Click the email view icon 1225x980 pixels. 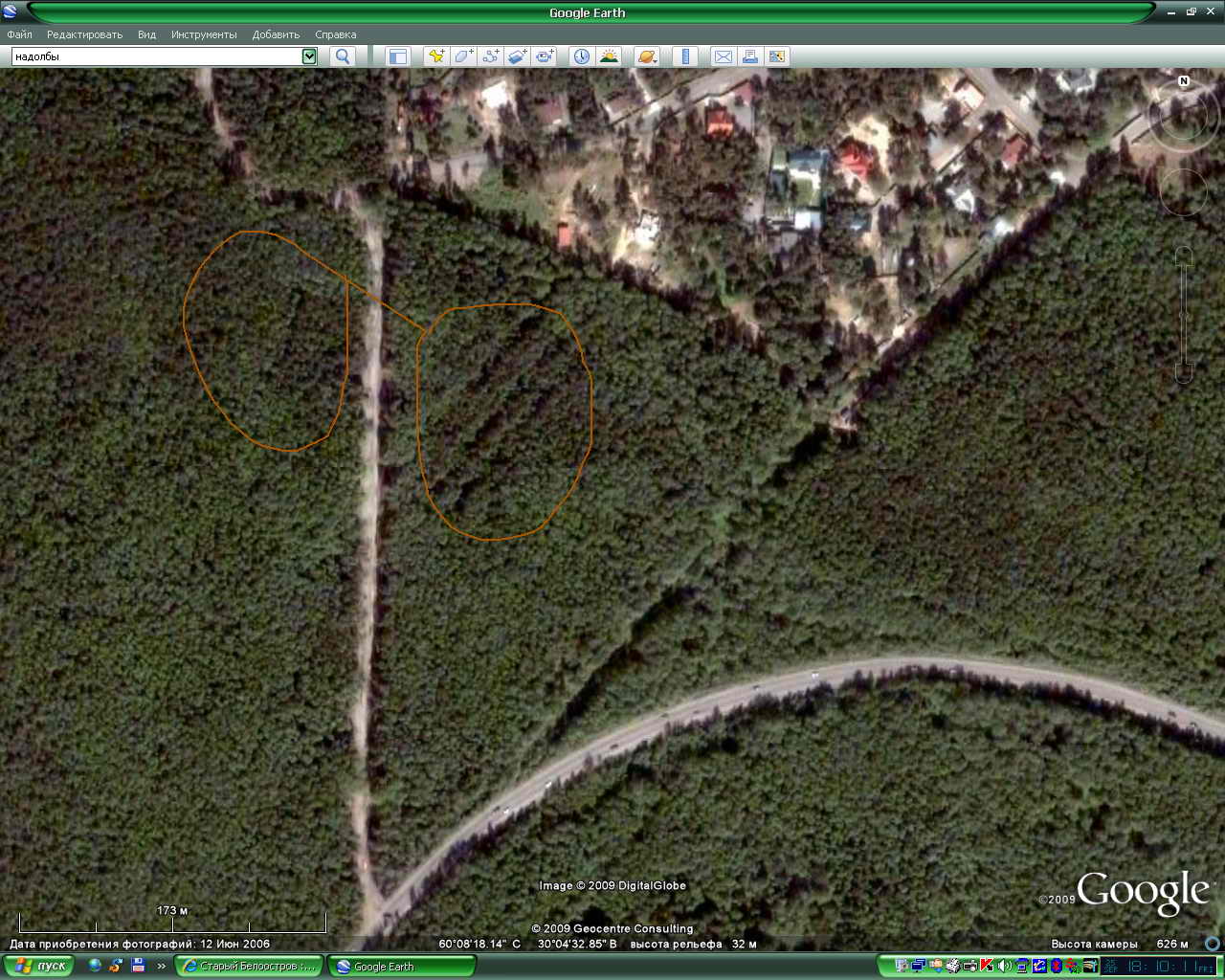(x=724, y=56)
